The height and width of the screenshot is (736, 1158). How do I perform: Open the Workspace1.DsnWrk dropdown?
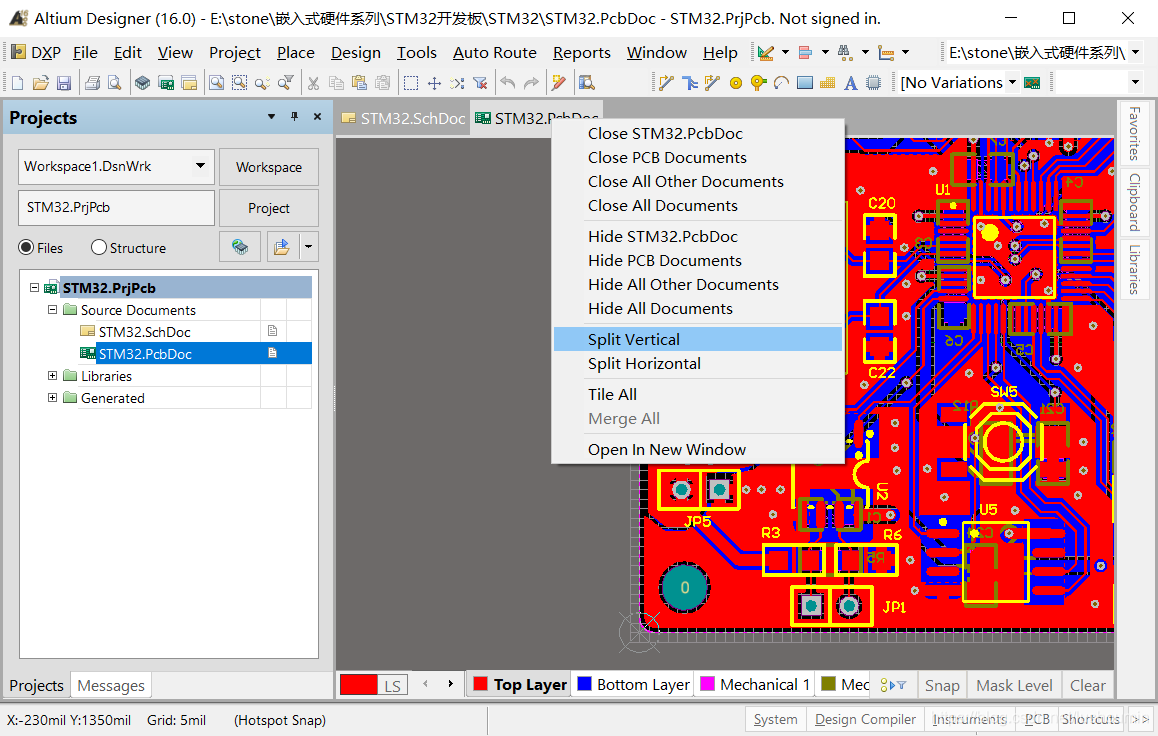(x=201, y=166)
